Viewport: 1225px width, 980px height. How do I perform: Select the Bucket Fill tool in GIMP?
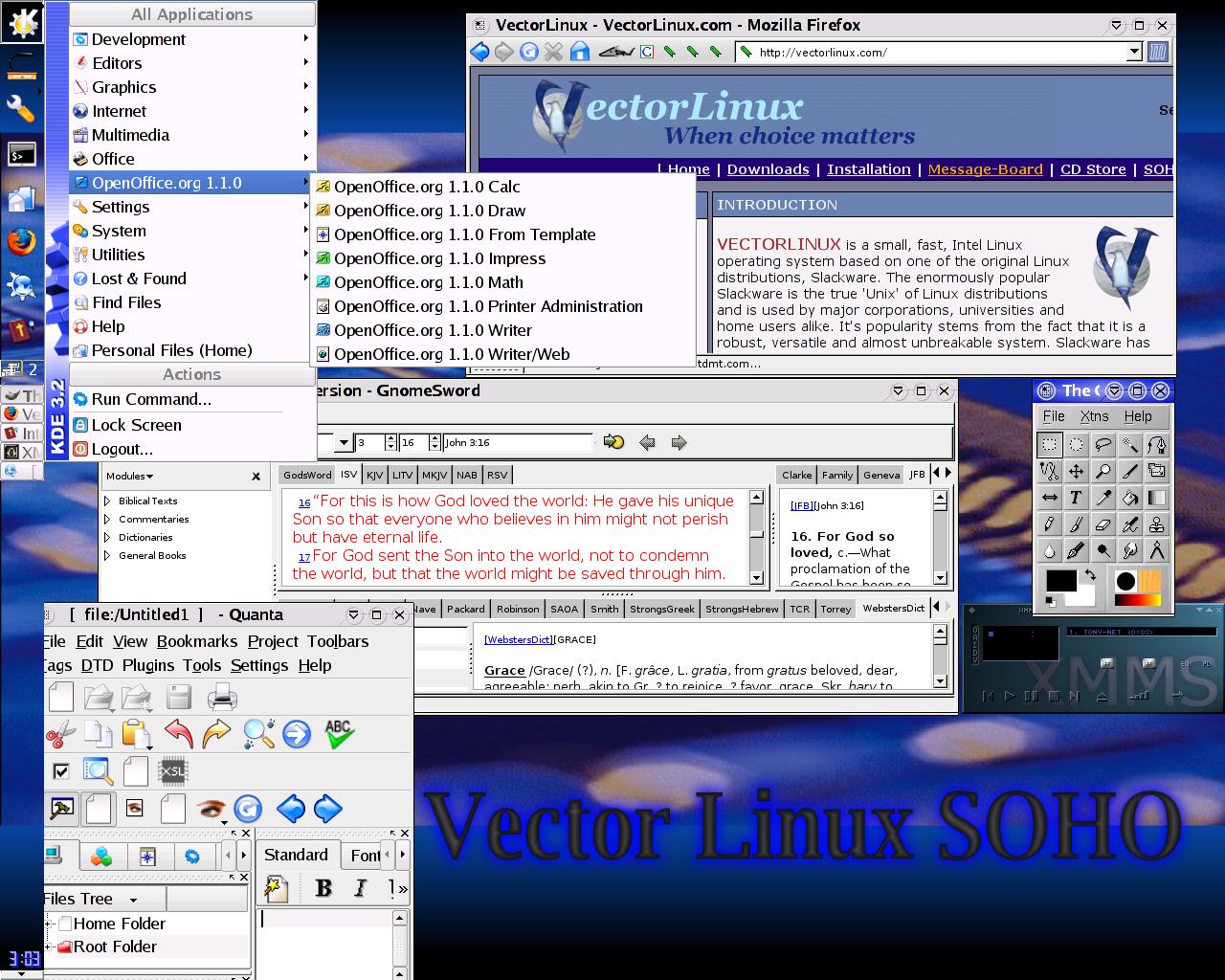coord(1130,498)
